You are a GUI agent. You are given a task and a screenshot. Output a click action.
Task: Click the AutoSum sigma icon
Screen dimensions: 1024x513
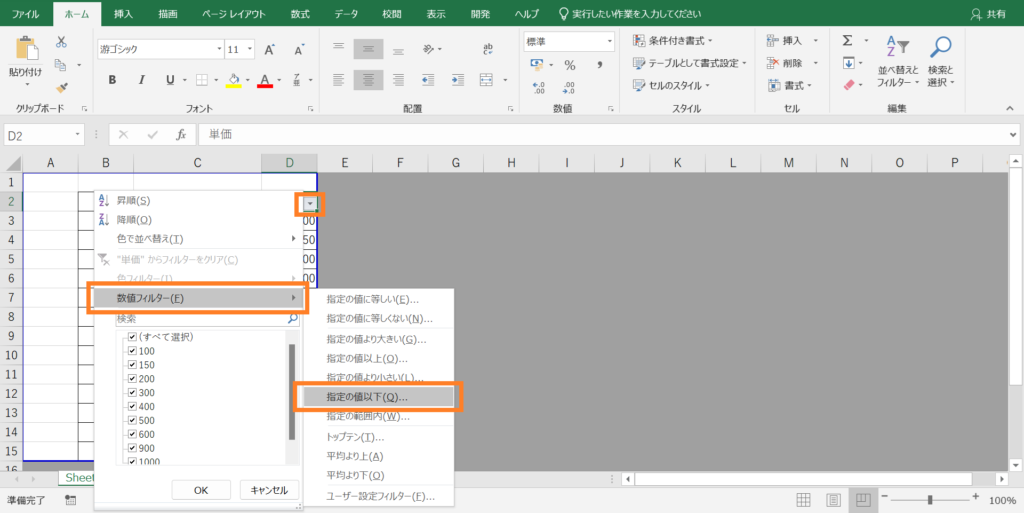pos(848,41)
